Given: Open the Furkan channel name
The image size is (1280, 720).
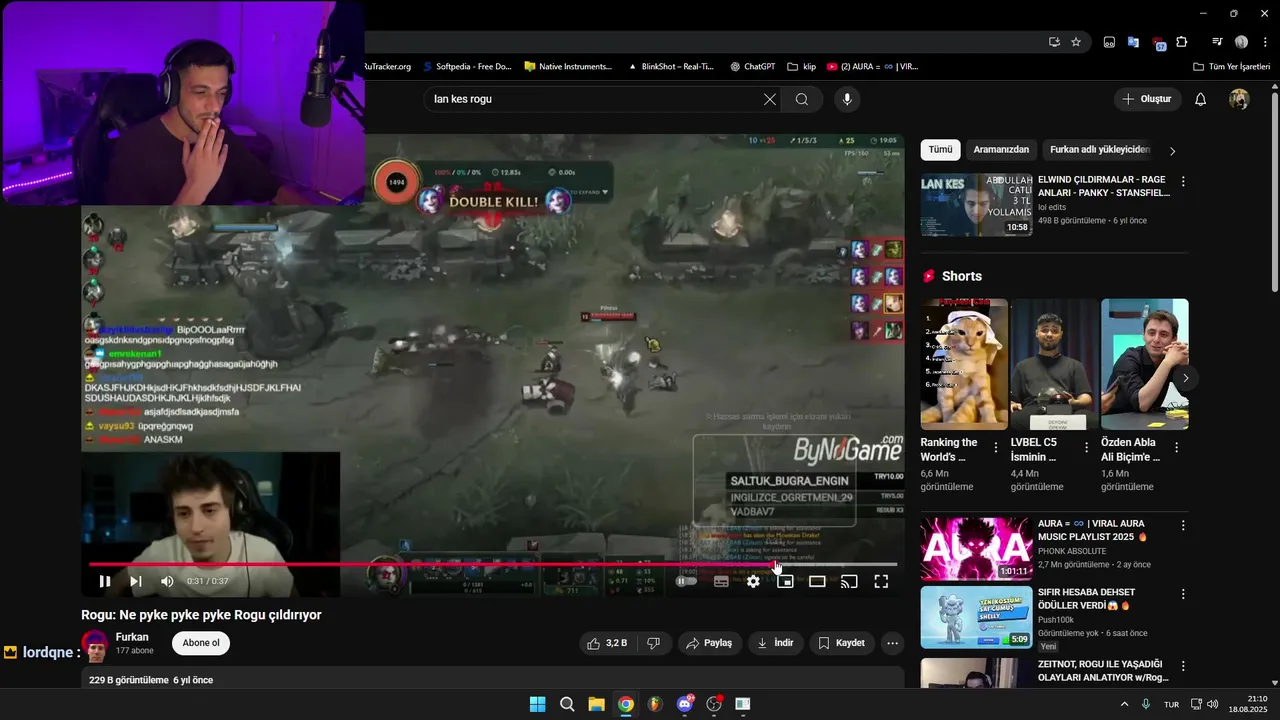Looking at the screenshot, I should pos(132,637).
